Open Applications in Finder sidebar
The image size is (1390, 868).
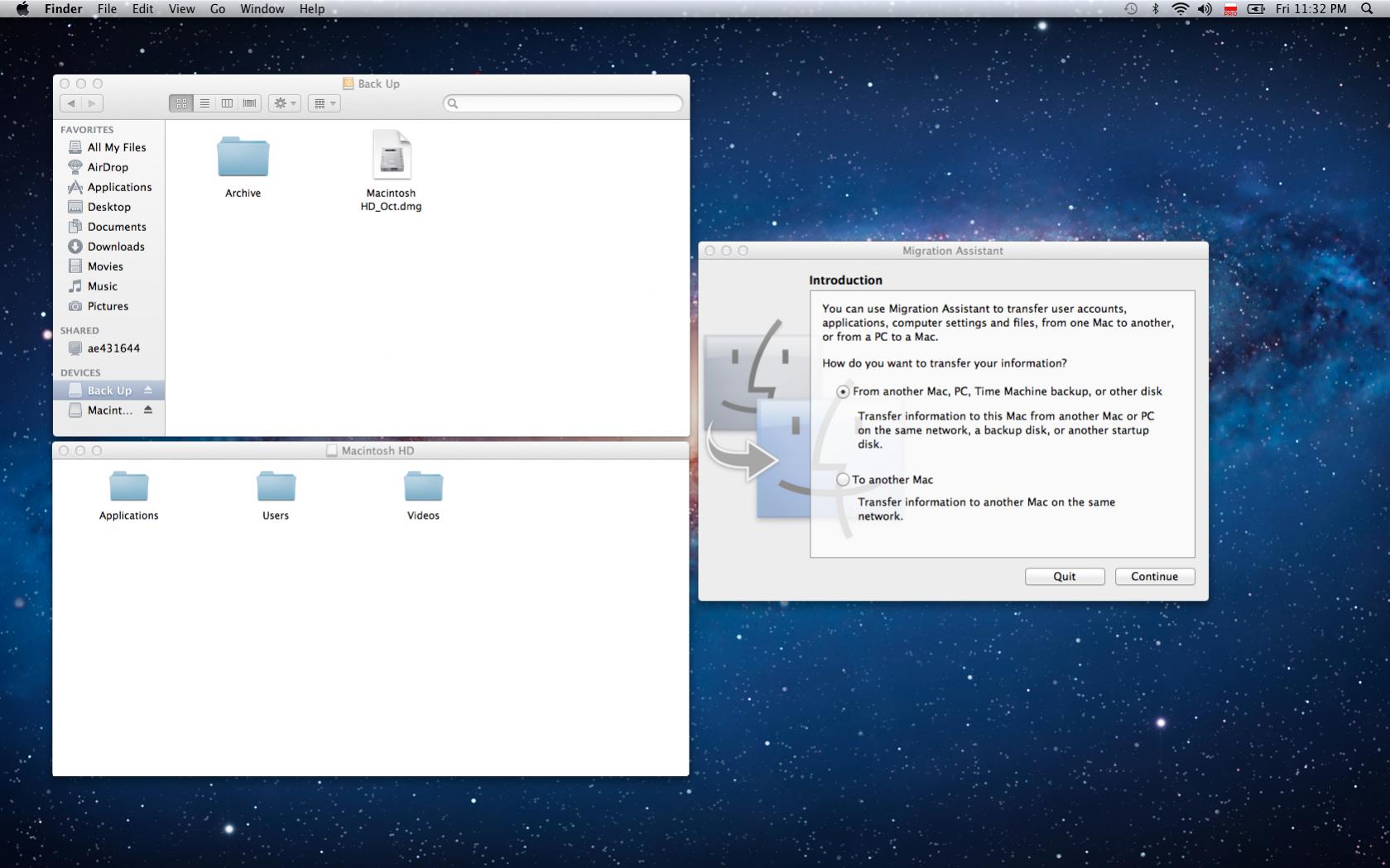click(108, 187)
